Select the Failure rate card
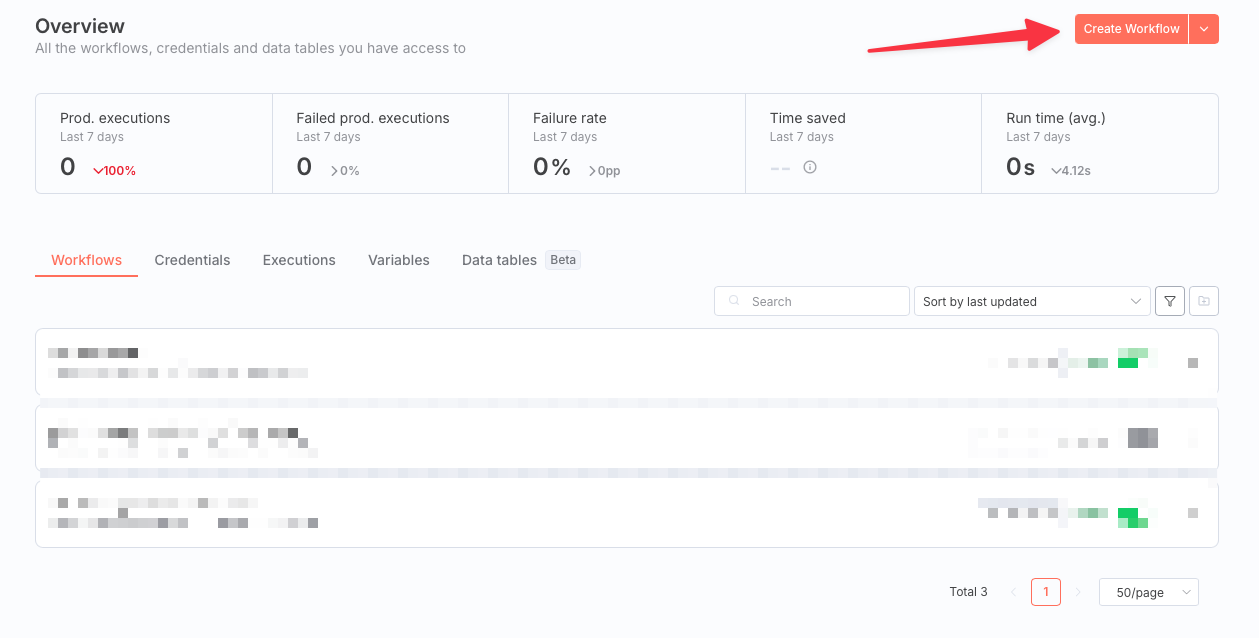The width and height of the screenshot is (1259, 638). (627, 143)
